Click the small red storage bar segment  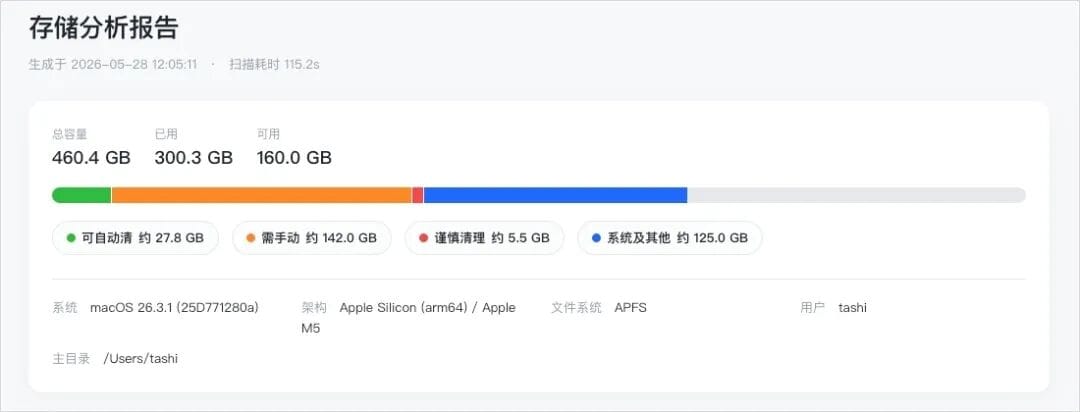point(417,195)
